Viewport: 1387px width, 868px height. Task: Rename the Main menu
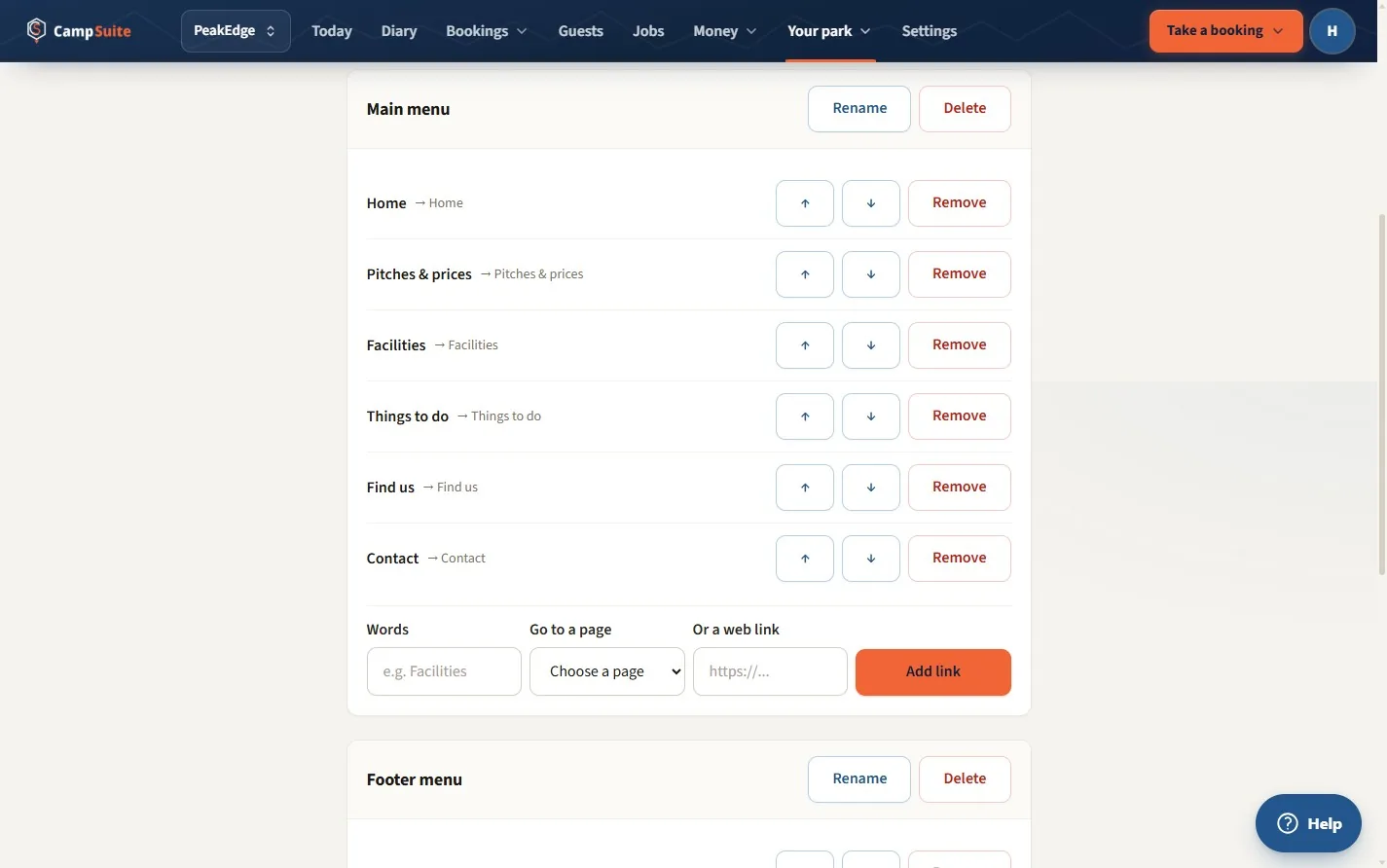click(859, 109)
